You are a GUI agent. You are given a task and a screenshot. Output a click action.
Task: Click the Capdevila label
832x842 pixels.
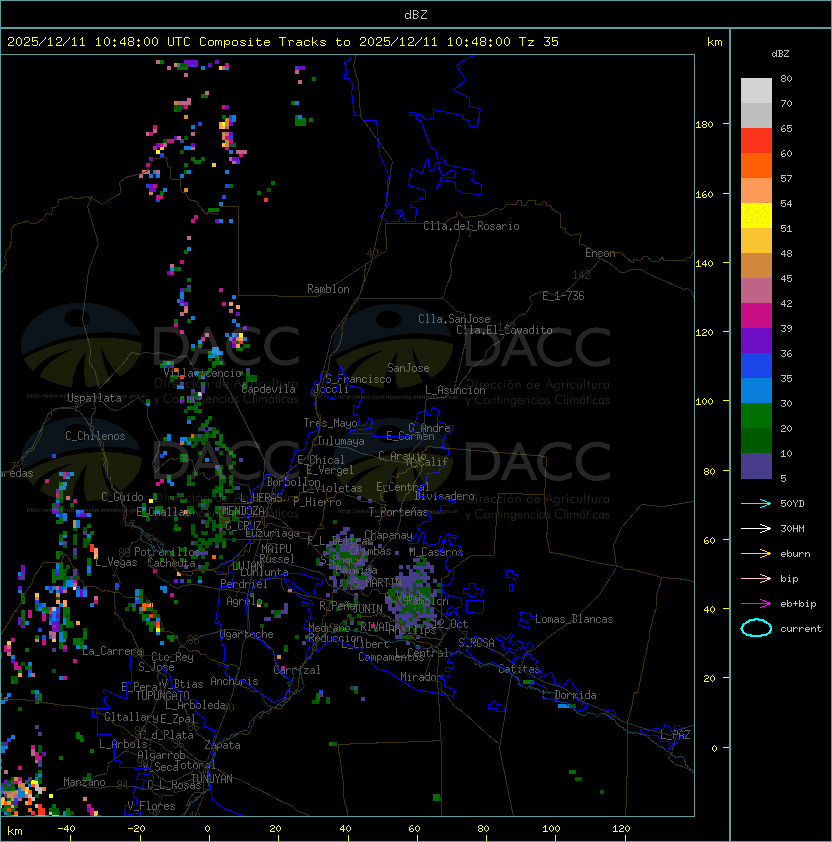point(269,389)
